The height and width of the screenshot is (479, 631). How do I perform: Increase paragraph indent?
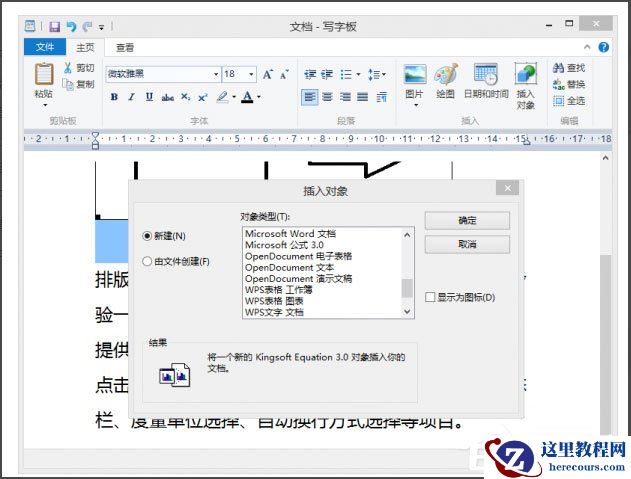(x=327, y=74)
